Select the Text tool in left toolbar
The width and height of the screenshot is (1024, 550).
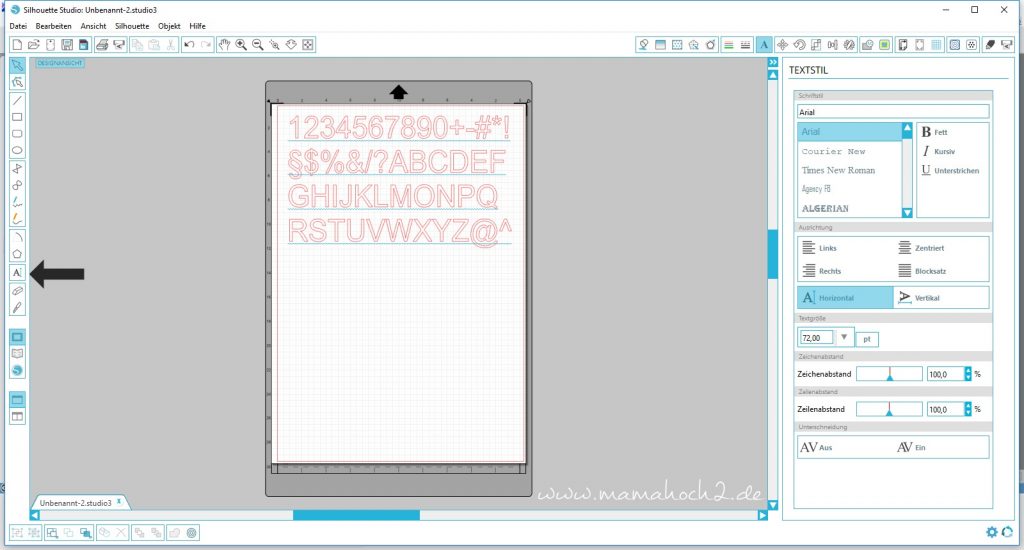pos(17,272)
